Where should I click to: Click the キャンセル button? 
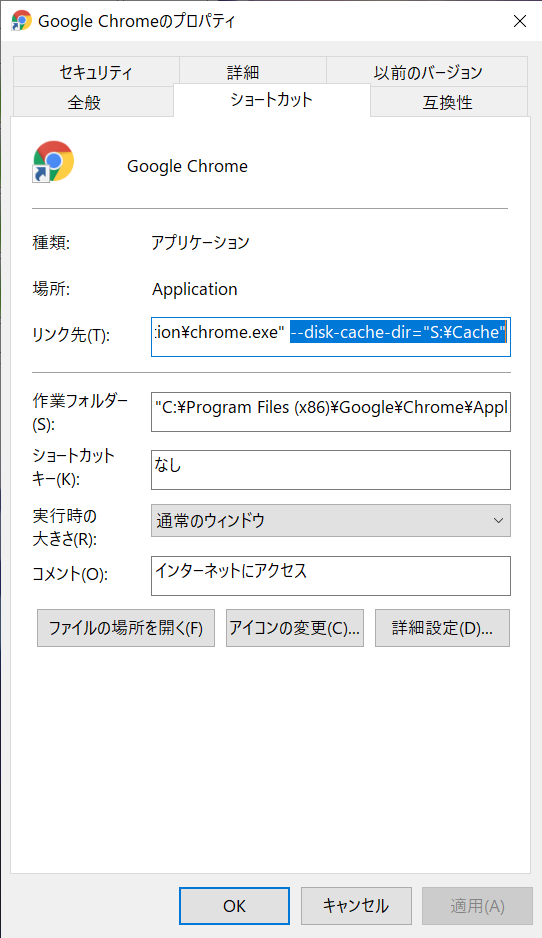[356, 906]
